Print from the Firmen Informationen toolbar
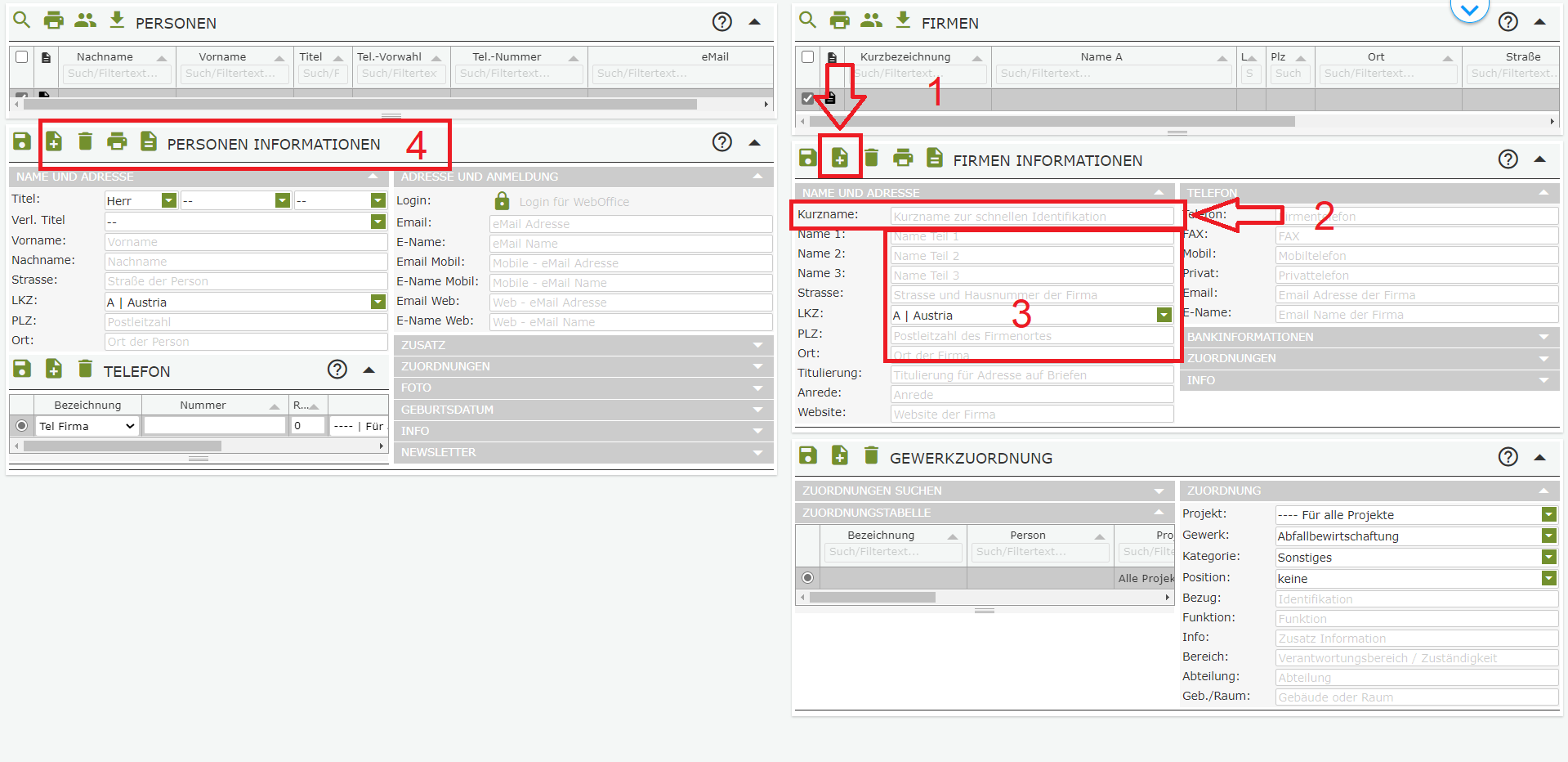Image resolution: width=1568 pixels, height=762 pixels. click(903, 158)
